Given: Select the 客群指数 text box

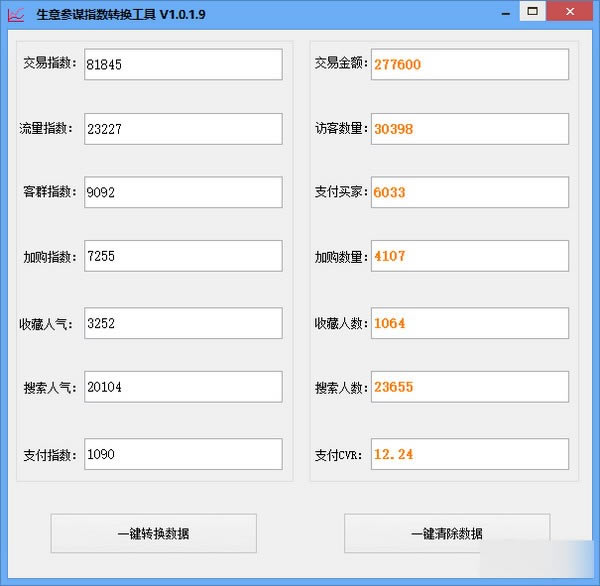Looking at the screenshot, I should tap(183, 192).
